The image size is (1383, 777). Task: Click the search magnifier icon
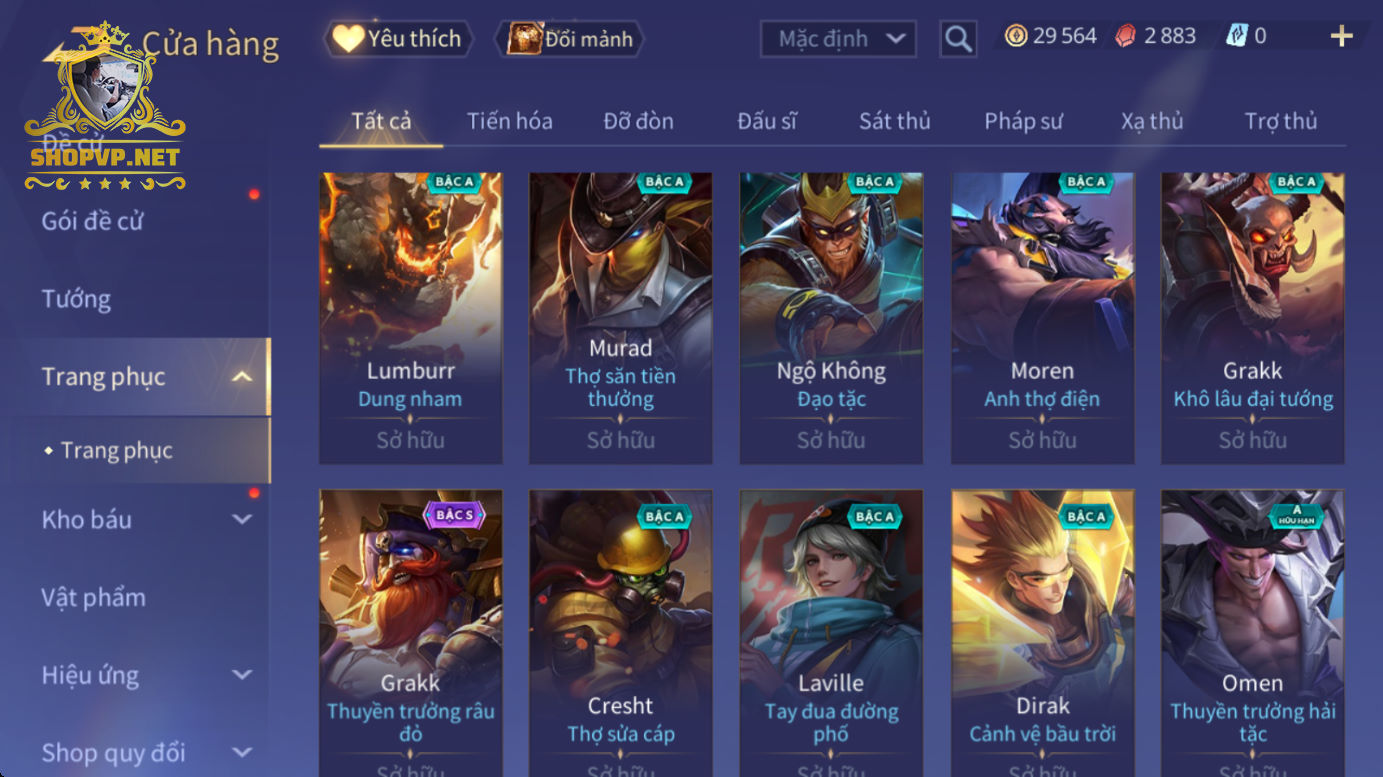pyautogui.click(x=958, y=39)
